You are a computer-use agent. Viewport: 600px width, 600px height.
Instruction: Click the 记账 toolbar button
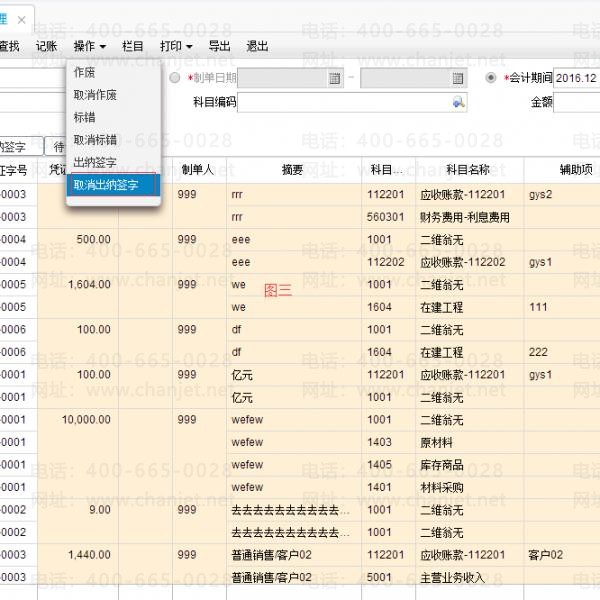(x=46, y=46)
